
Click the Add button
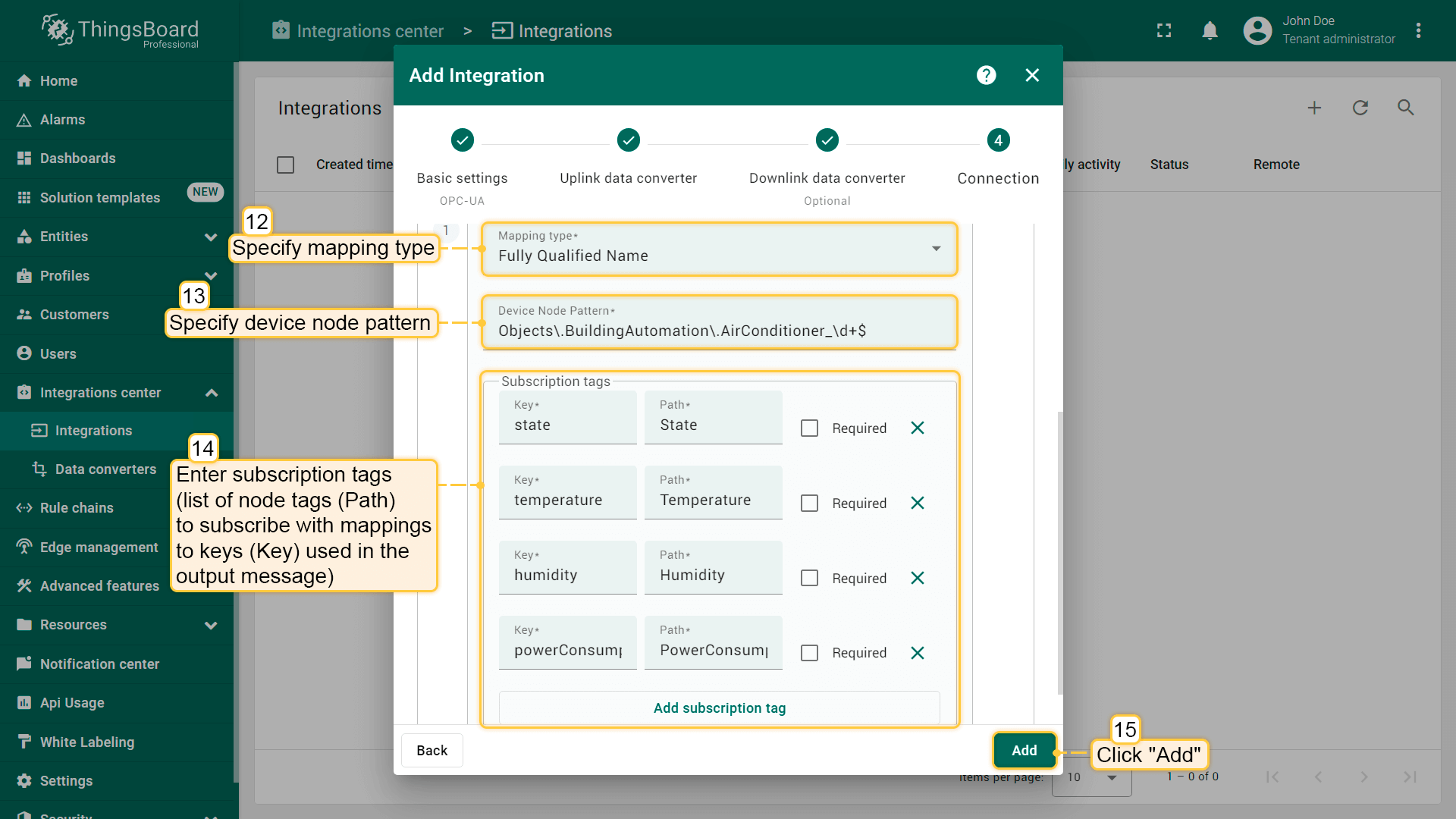coord(1024,750)
